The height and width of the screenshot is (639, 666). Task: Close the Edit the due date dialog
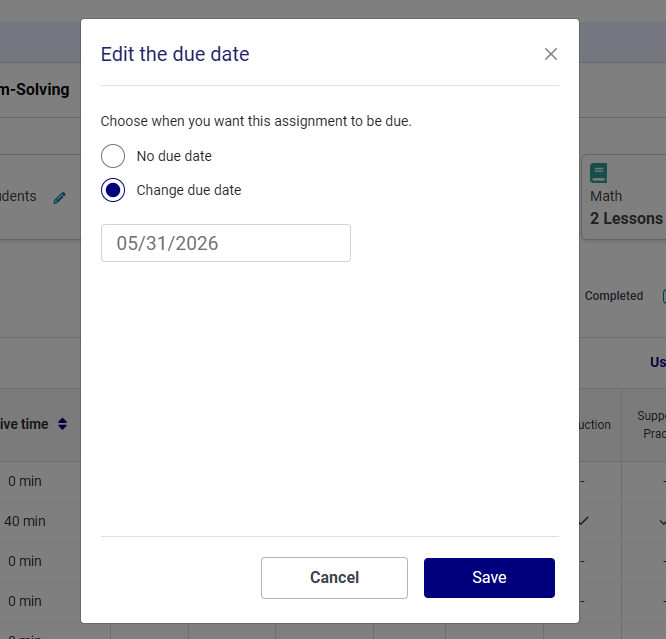550,54
